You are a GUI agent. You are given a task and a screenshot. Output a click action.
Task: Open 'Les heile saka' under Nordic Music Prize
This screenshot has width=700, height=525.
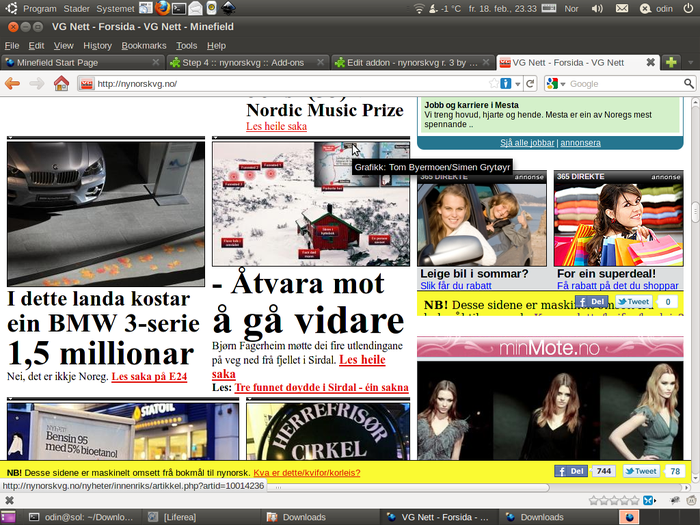(x=276, y=126)
